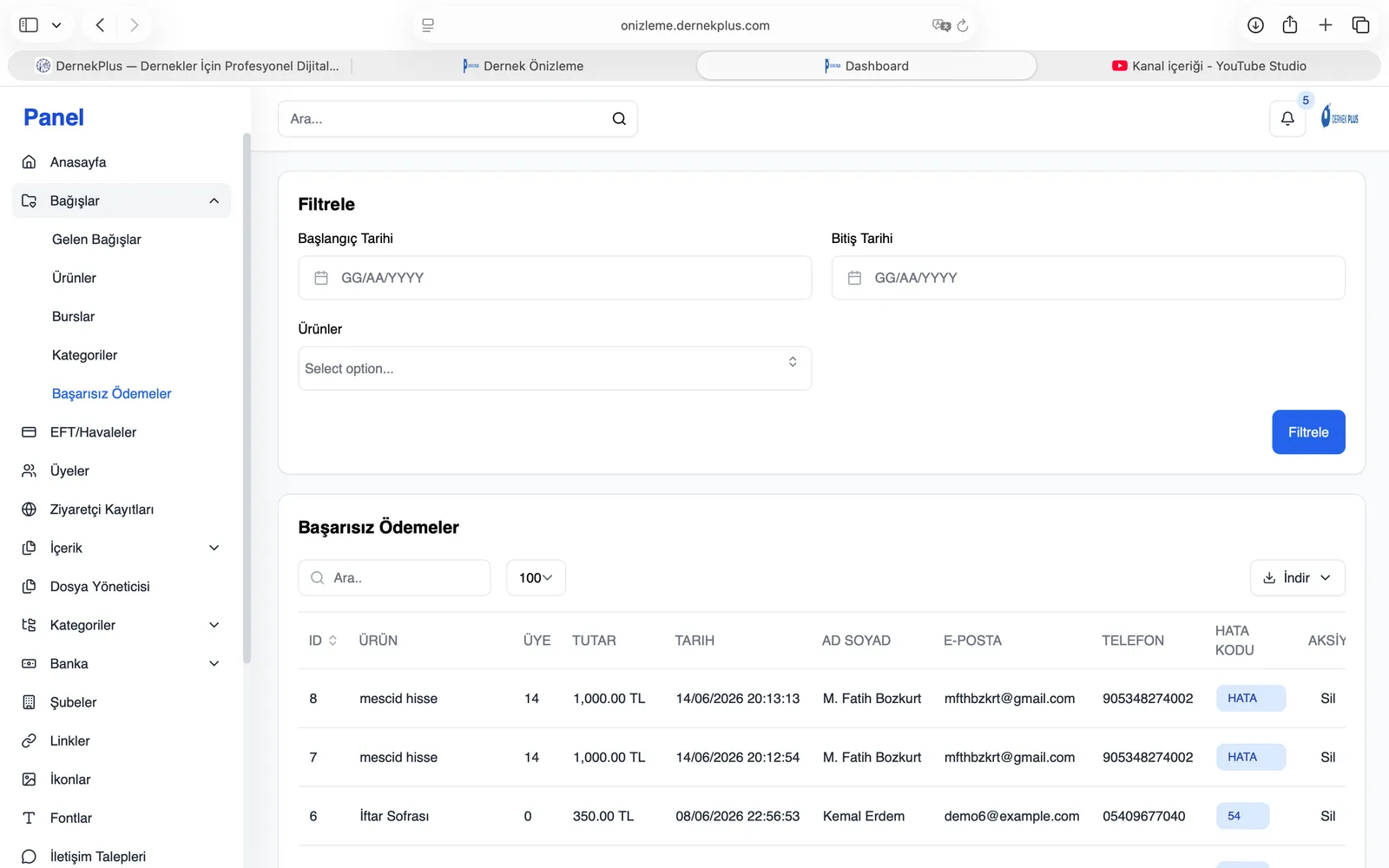Click the Safari reload page icon
Image resolution: width=1389 pixels, height=868 pixels.
(963, 25)
